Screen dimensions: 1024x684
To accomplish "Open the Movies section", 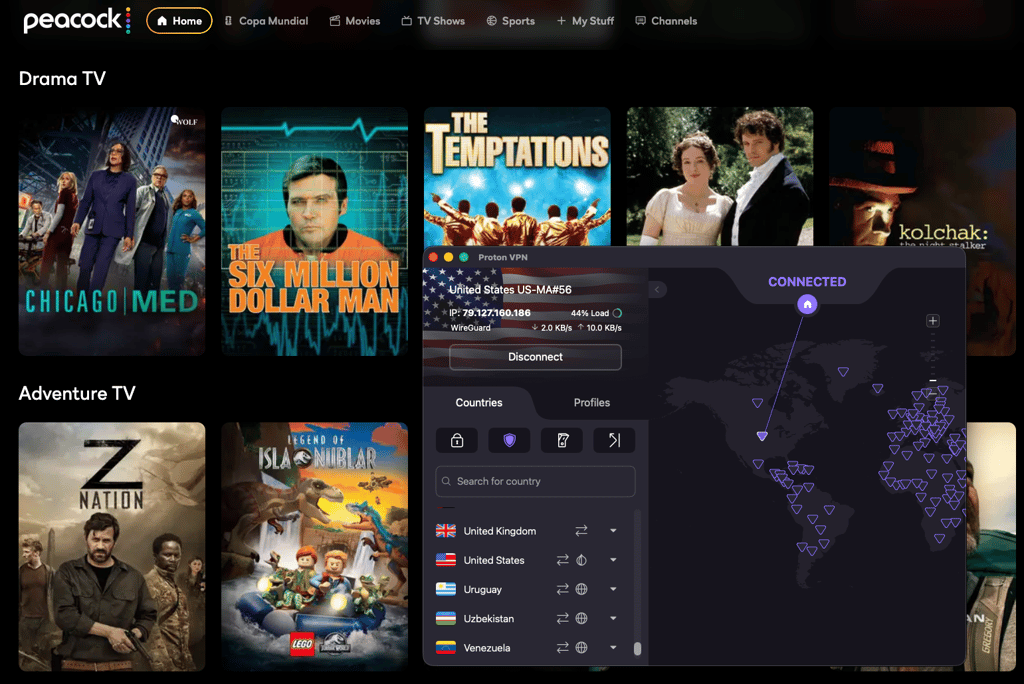I will [355, 21].
